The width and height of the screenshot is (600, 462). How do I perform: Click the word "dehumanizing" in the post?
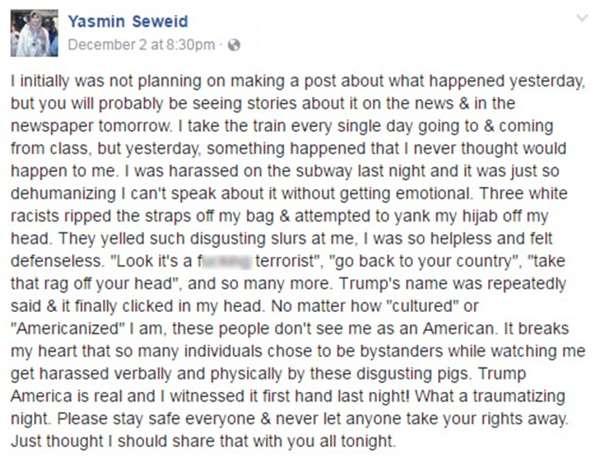point(64,194)
